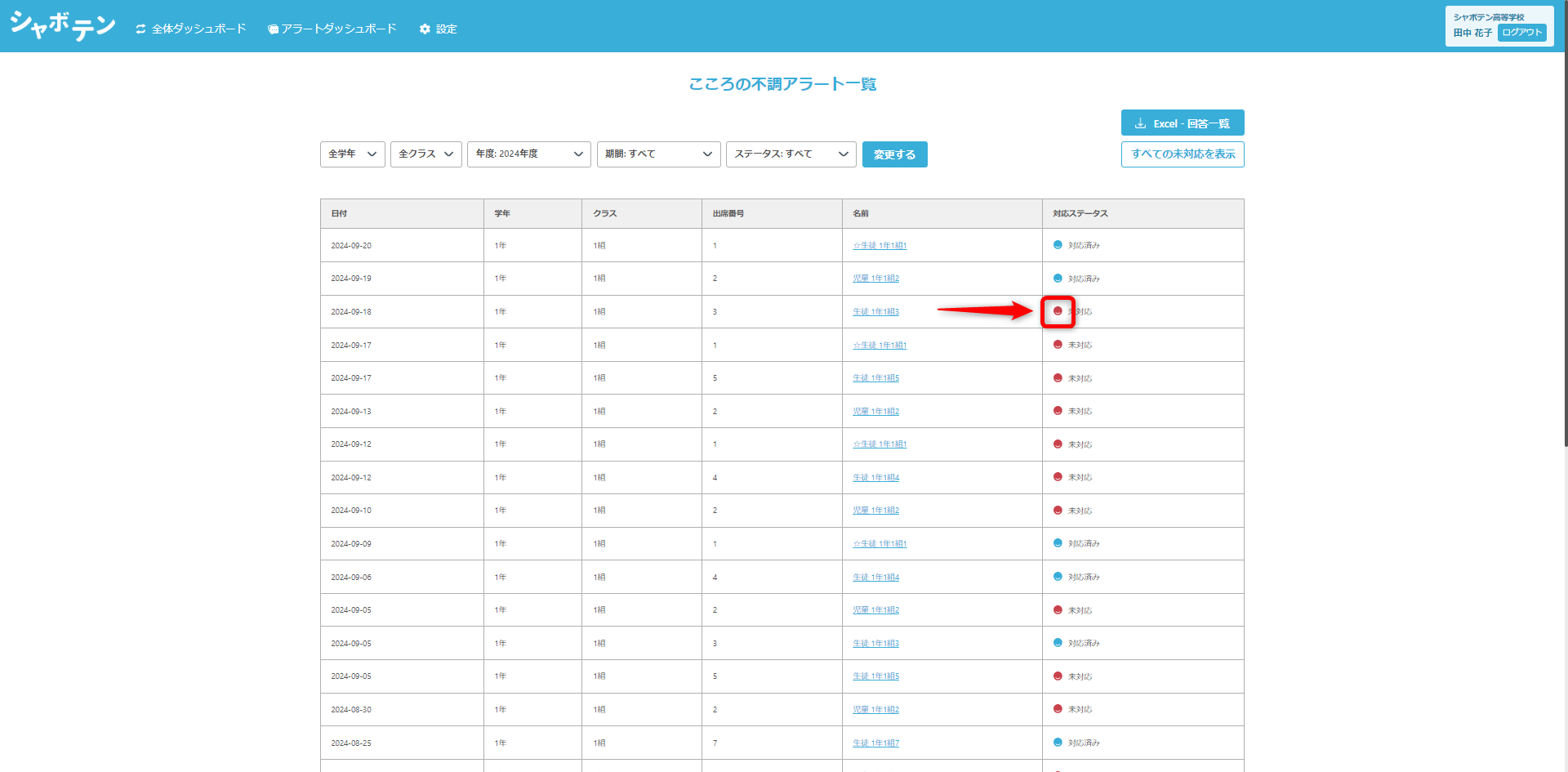This screenshot has width=1568, height=772.
Task: Open 児童 1年1組2 link in the 2024-09-10 row
Action: pos(876,511)
